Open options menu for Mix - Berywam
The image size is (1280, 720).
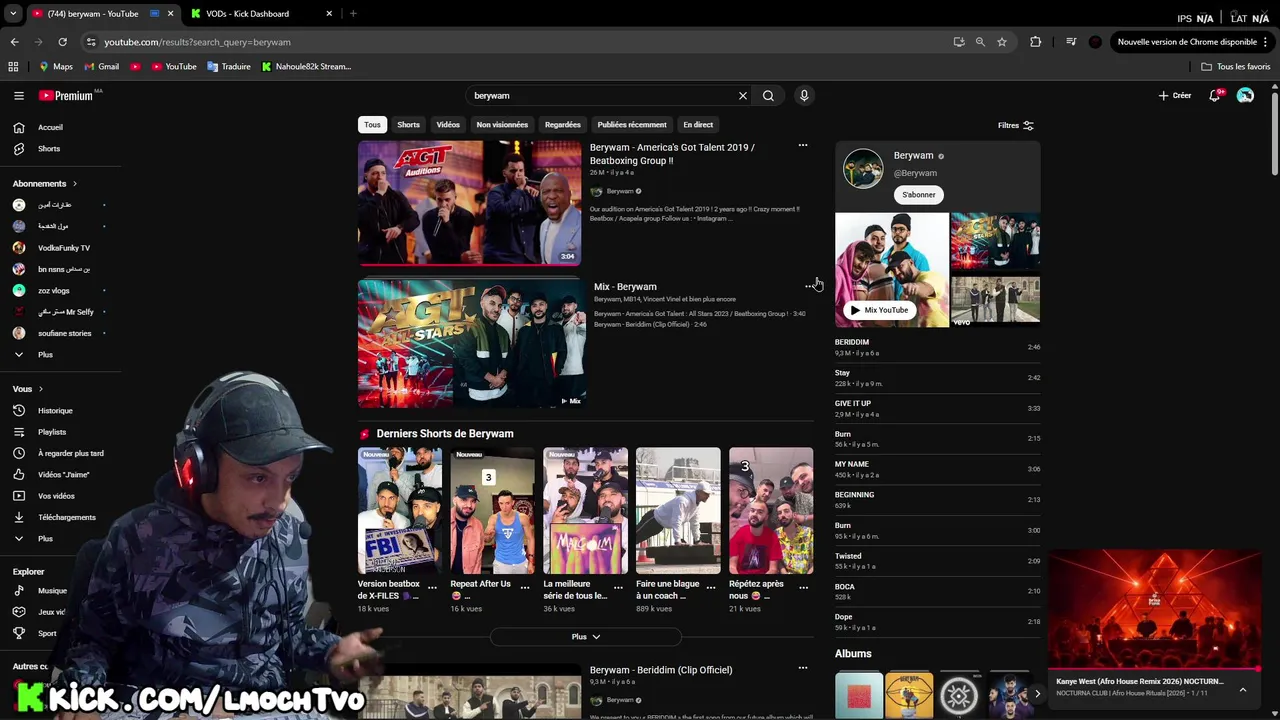tap(809, 287)
